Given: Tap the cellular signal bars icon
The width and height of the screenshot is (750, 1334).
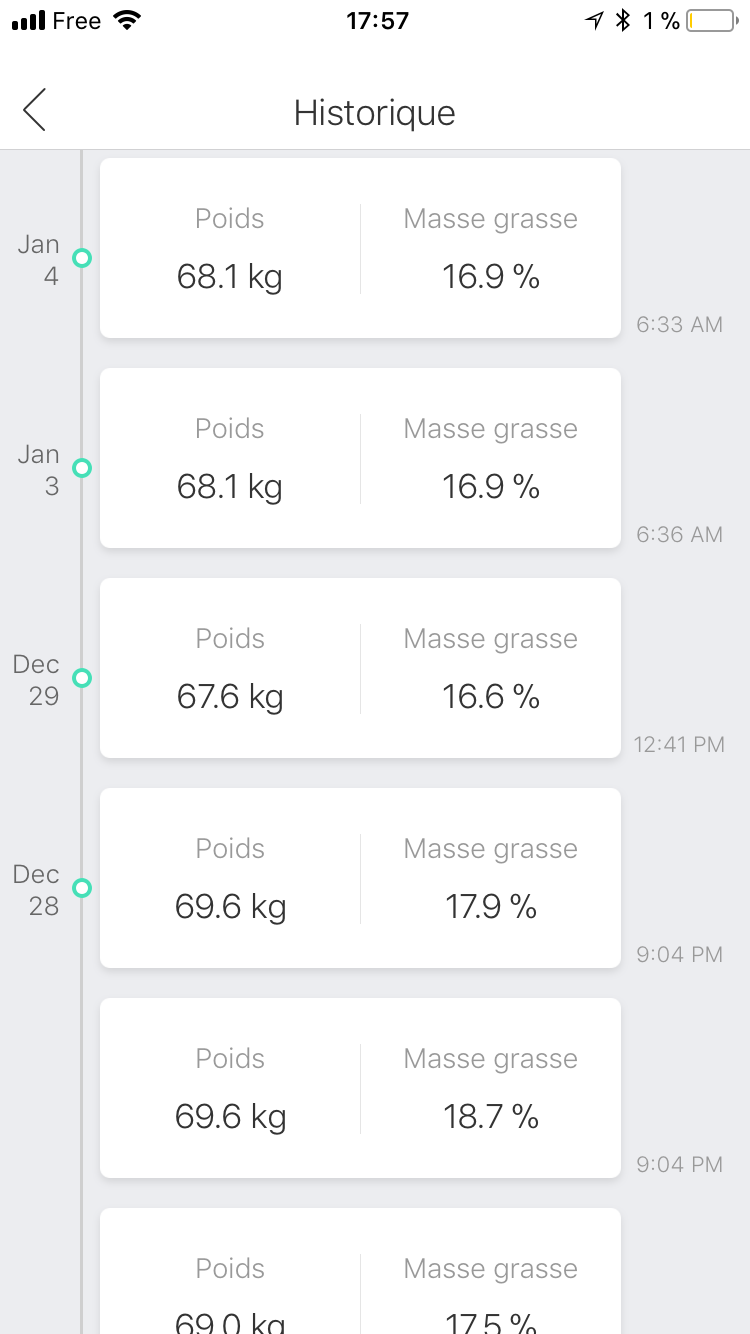Looking at the screenshot, I should point(29,21).
